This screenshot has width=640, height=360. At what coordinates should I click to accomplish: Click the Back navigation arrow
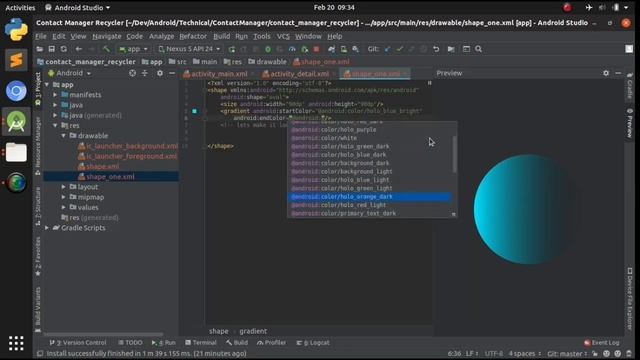(79, 49)
